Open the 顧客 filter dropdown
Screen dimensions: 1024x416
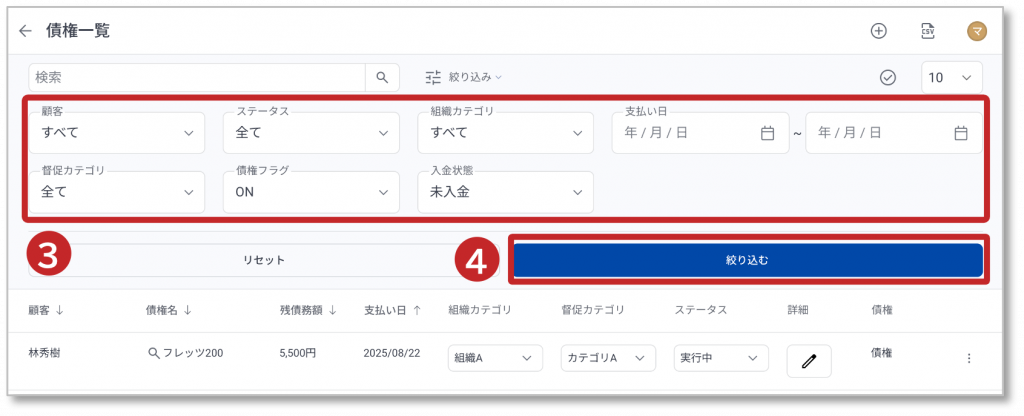[116, 133]
